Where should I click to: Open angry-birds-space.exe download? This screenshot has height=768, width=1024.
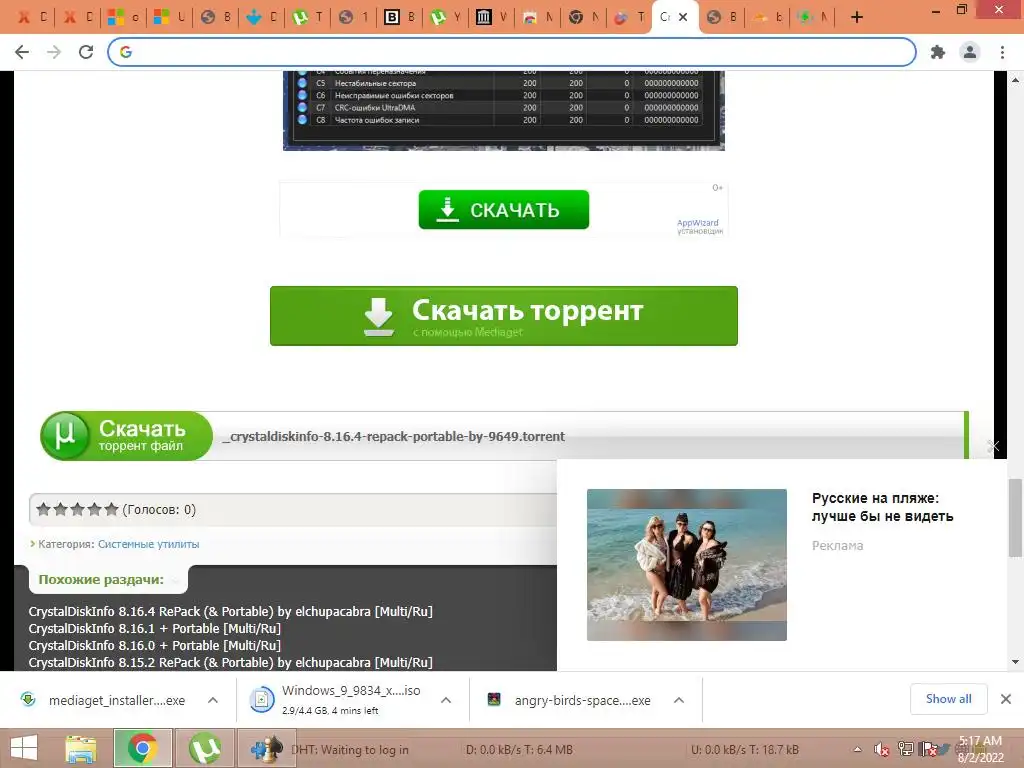click(x=583, y=701)
